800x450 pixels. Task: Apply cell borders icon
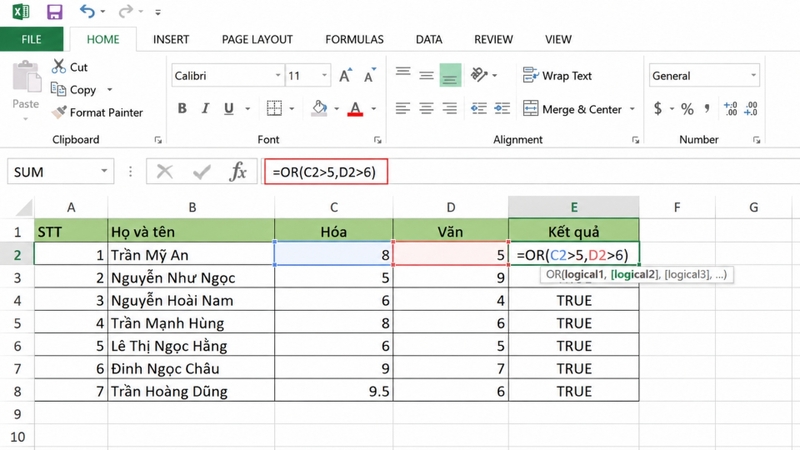(274, 108)
